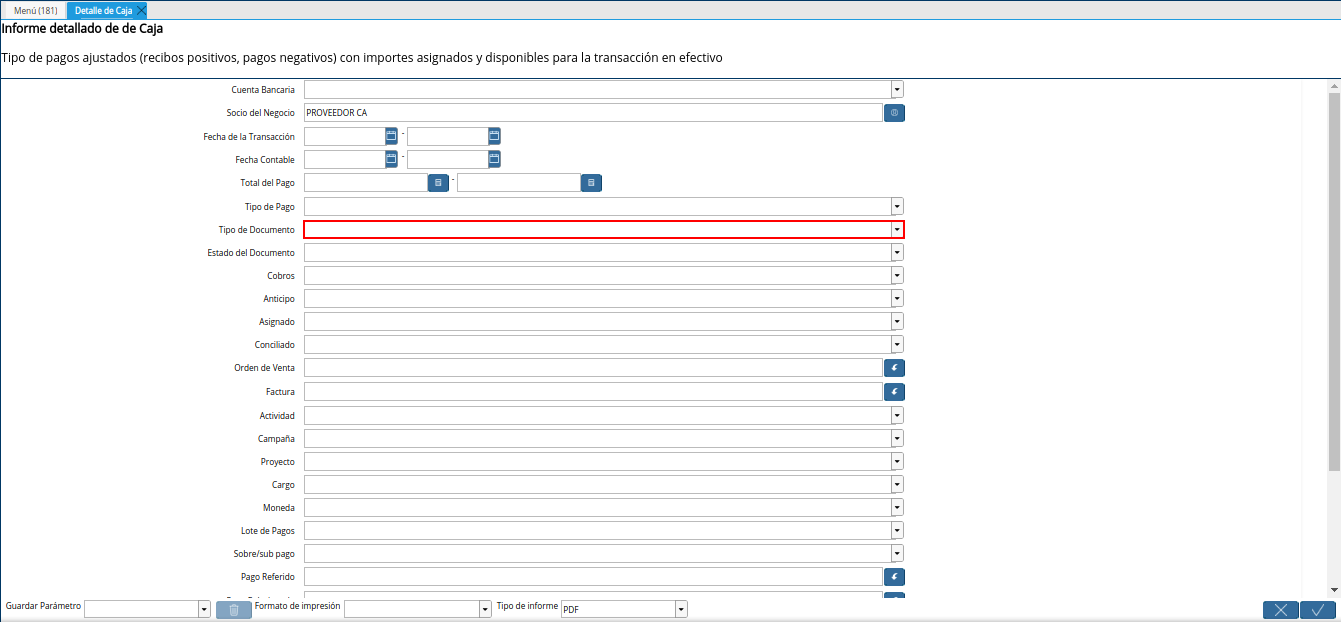
Task: Expand Actividad dropdown
Action: tap(897, 415)
